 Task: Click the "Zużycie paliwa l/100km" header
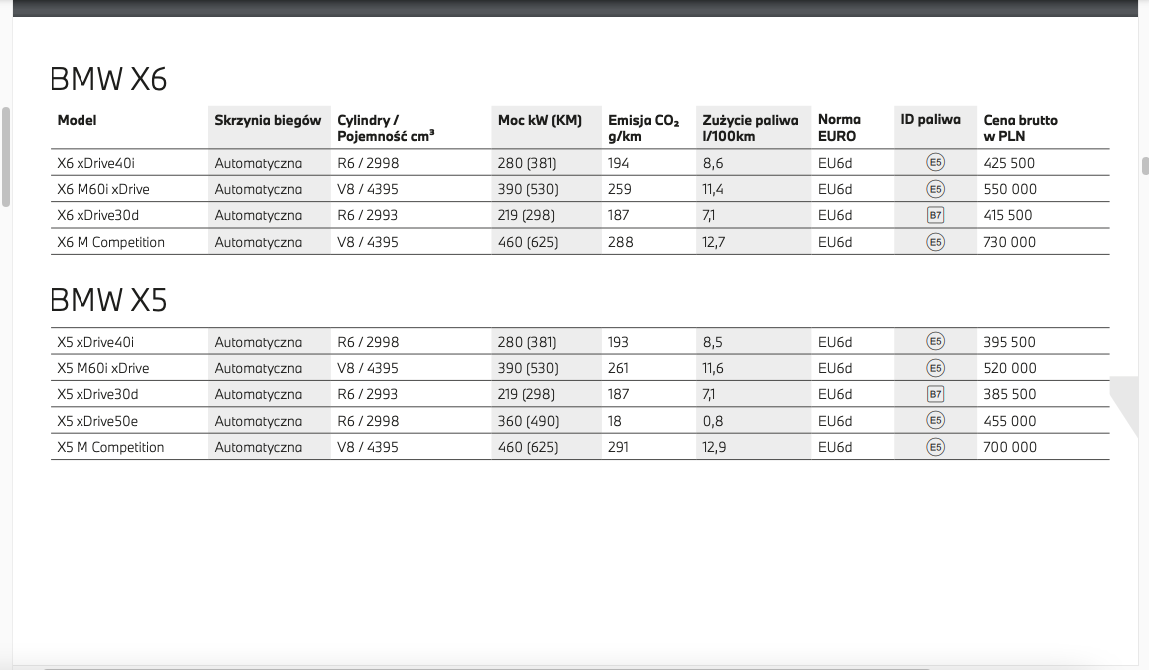click(750, 128)
